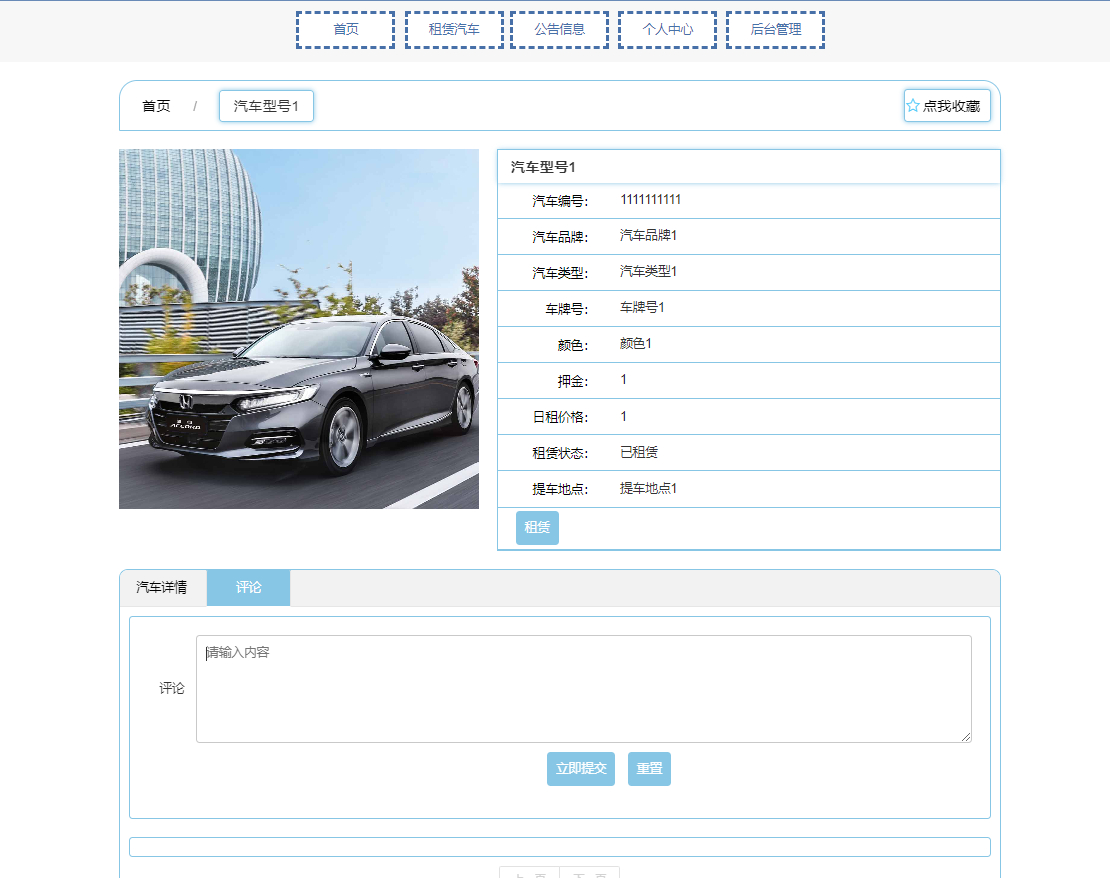Click the star icon to favorite
The width and height of the screenshot is (1110, 878).
click(913, 106)
